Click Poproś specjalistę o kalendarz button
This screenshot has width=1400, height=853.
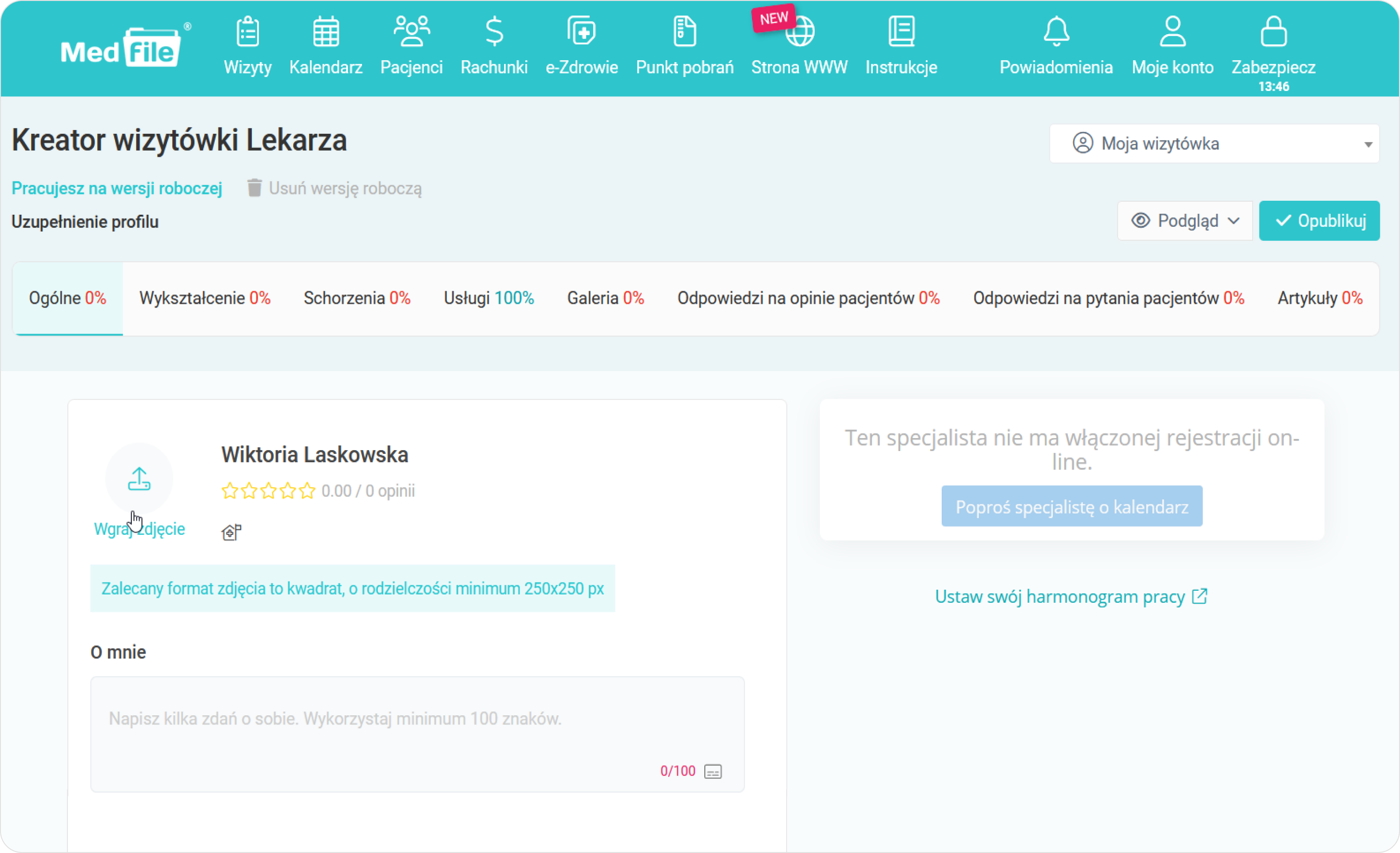(1072, 506)
